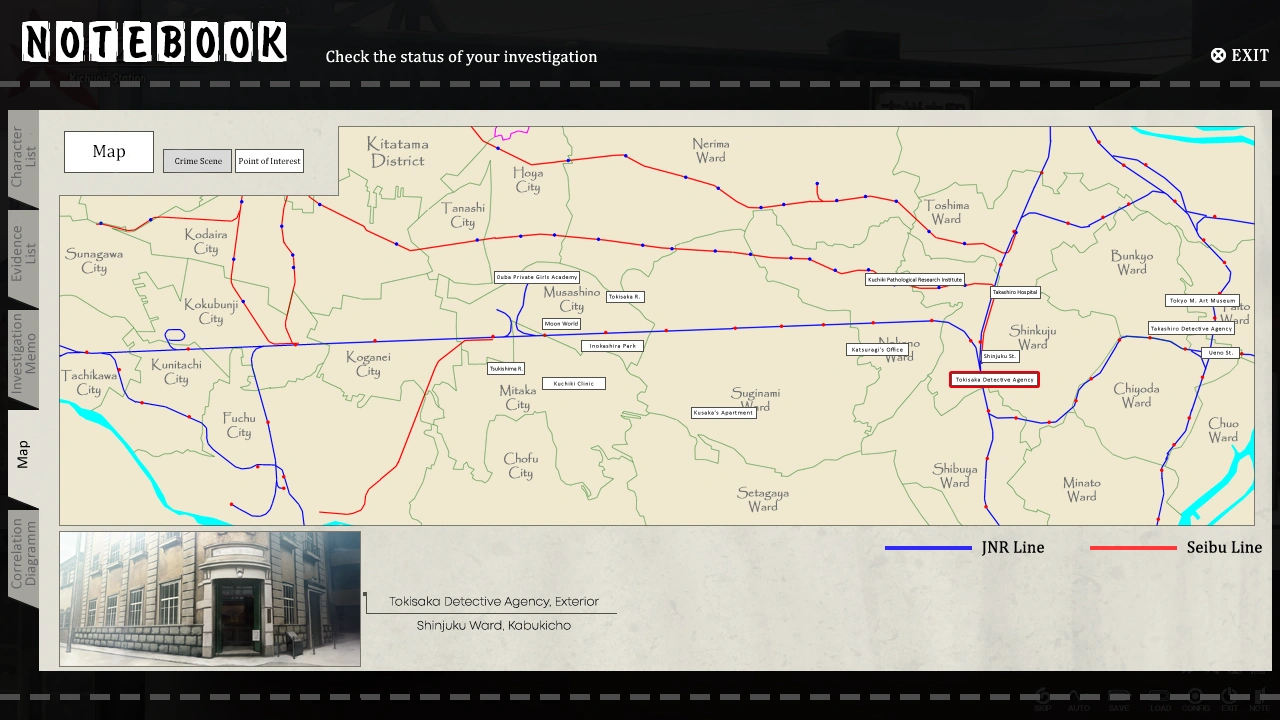Select Moon World on the map
Screen dimensions: 1280x720
(x=561, y=324)
